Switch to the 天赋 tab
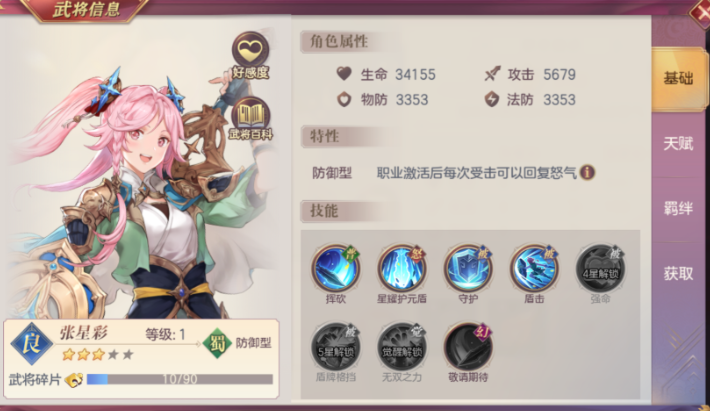The height and width of the screenshot is (411, 710). [678, 143]
